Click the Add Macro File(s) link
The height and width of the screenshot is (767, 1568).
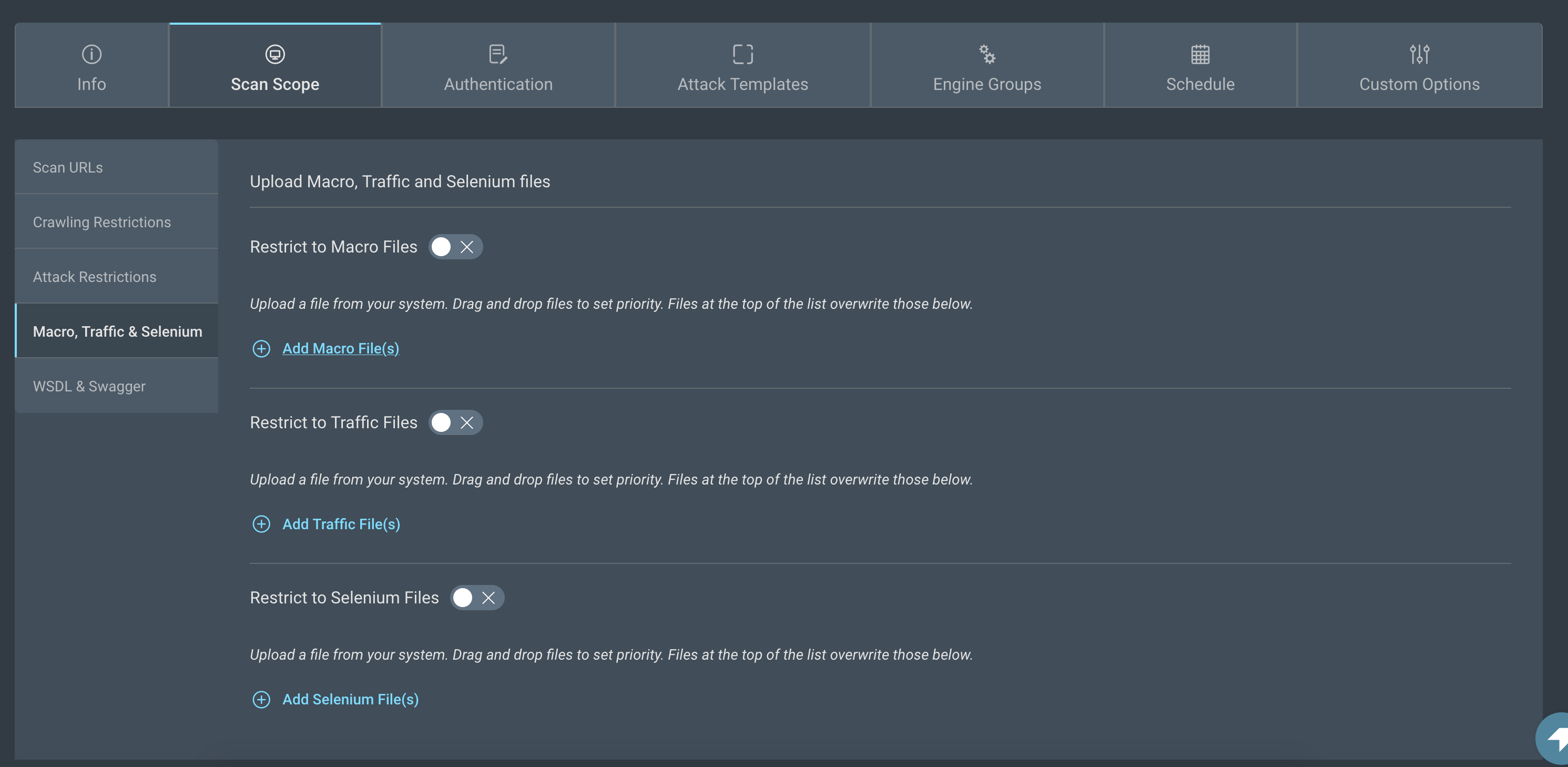pos(340,348)
